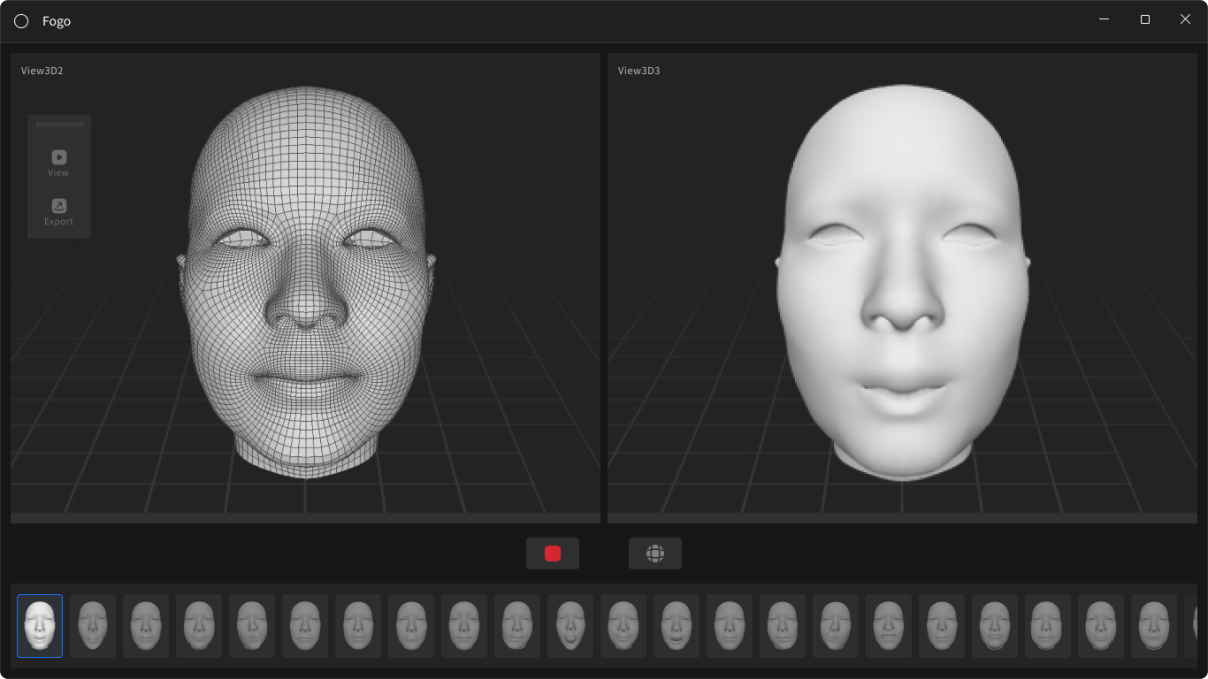Click the Export button label text
Screen dimensions: 1208x679
pos(58,221)
